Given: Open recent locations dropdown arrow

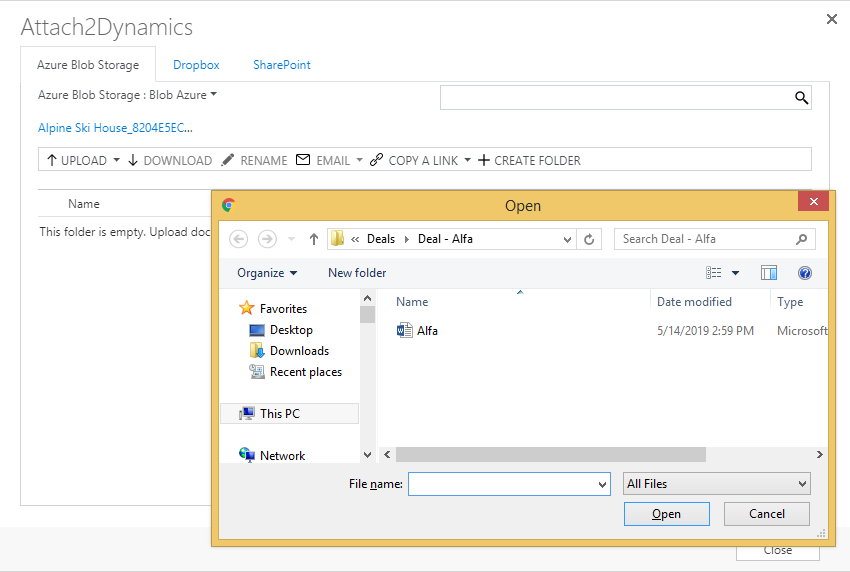Looking at the screenshot, I should point(291,239).
